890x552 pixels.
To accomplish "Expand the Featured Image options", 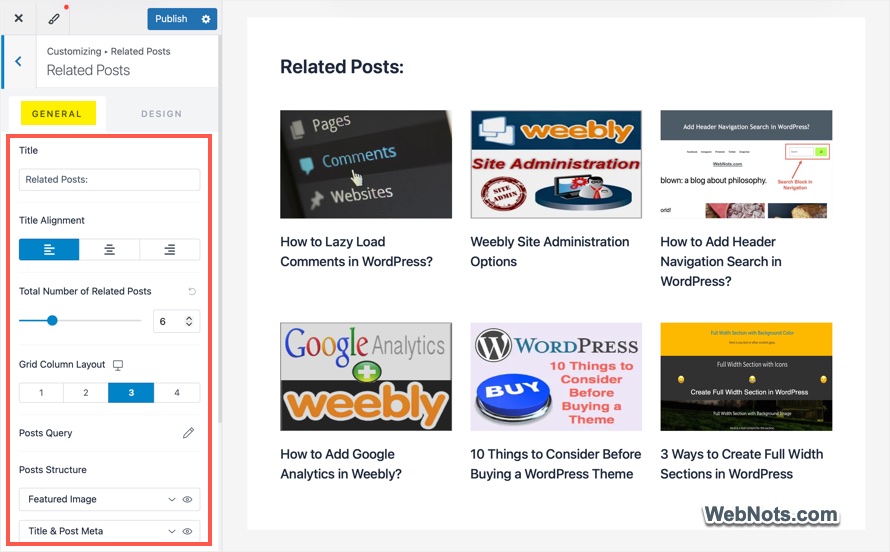I will tap(171, 499).
